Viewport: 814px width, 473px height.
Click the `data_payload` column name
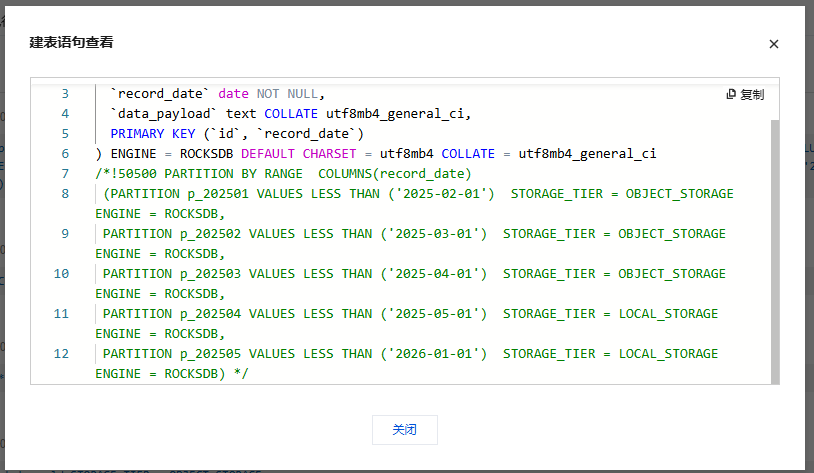point(163,114)
